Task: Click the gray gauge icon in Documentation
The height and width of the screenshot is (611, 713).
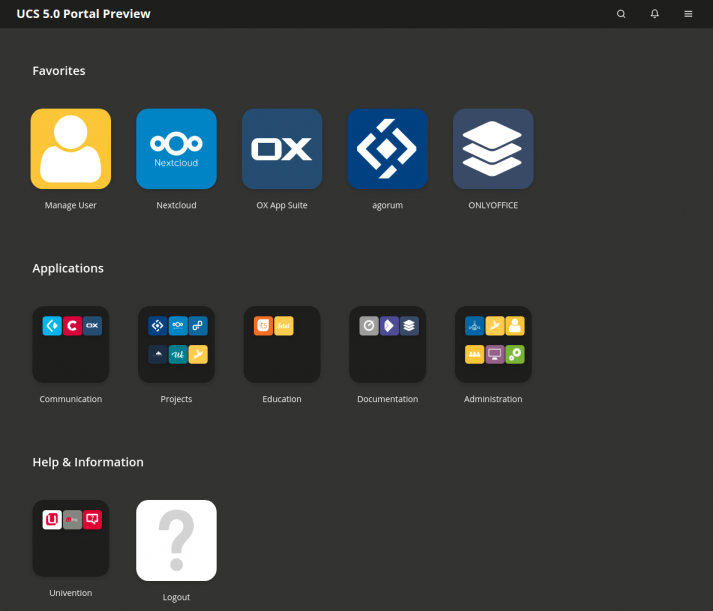Action: point(369,326)
